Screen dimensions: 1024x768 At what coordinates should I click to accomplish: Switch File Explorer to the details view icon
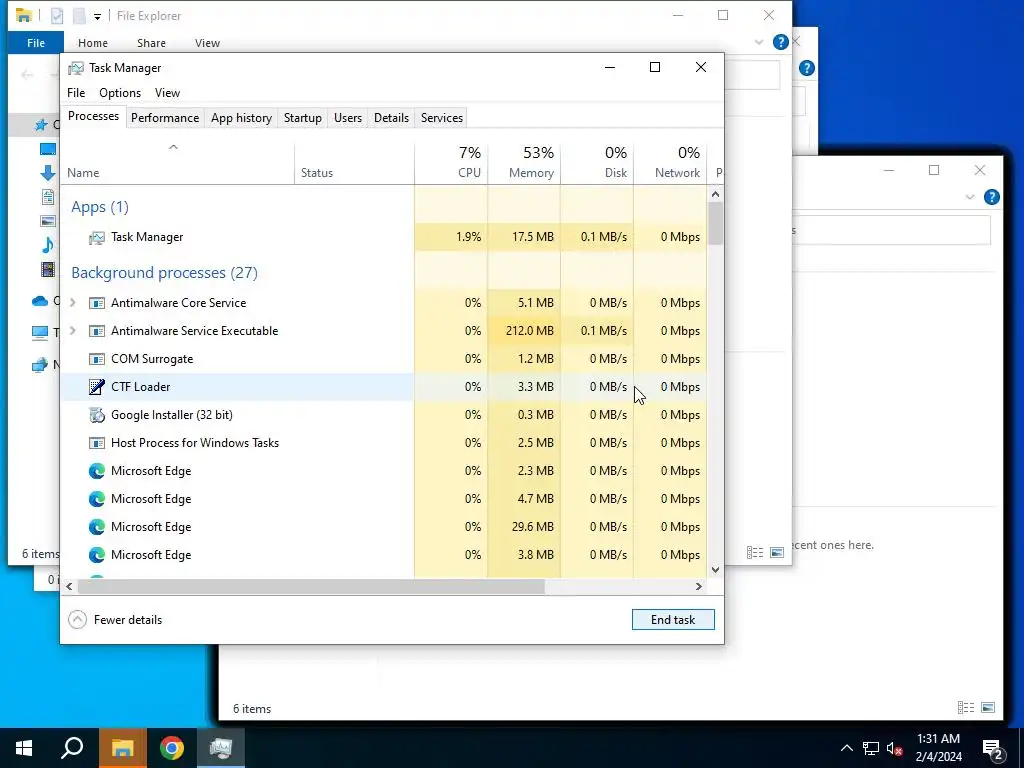tap(755, 552)
